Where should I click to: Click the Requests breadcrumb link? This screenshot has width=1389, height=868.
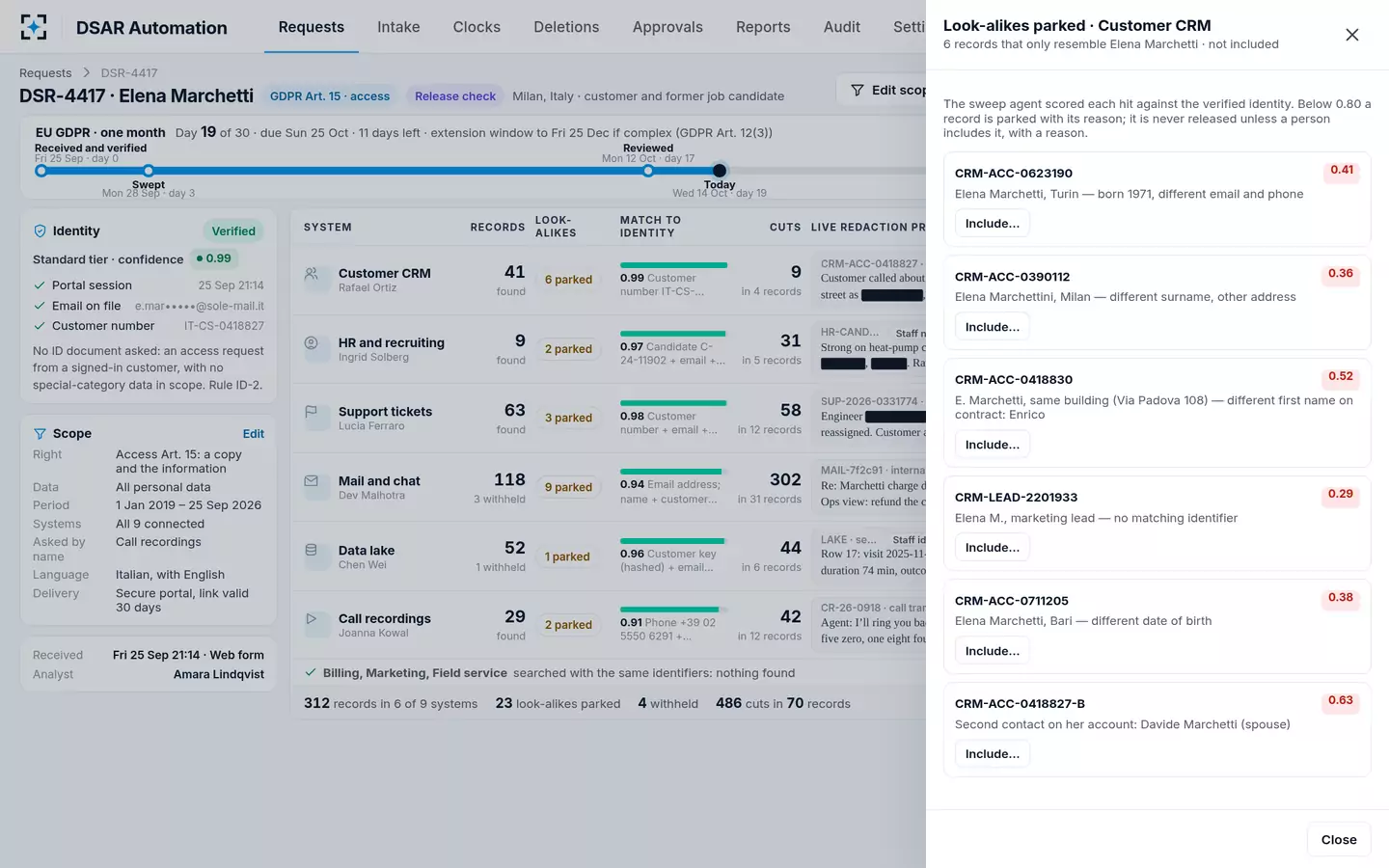click(45, 73)
